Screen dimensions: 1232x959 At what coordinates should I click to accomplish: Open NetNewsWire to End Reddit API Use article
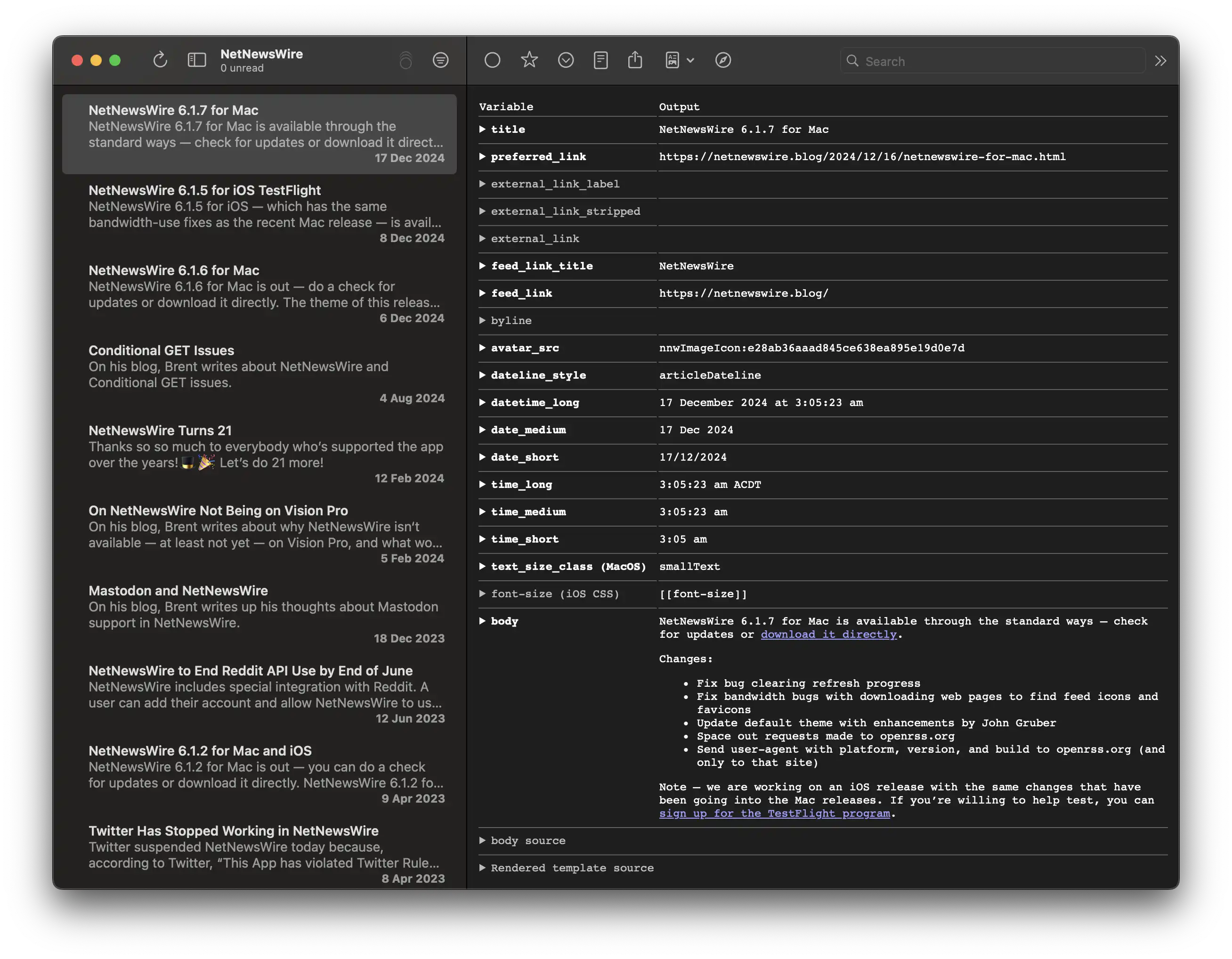(x=259, y=695)
